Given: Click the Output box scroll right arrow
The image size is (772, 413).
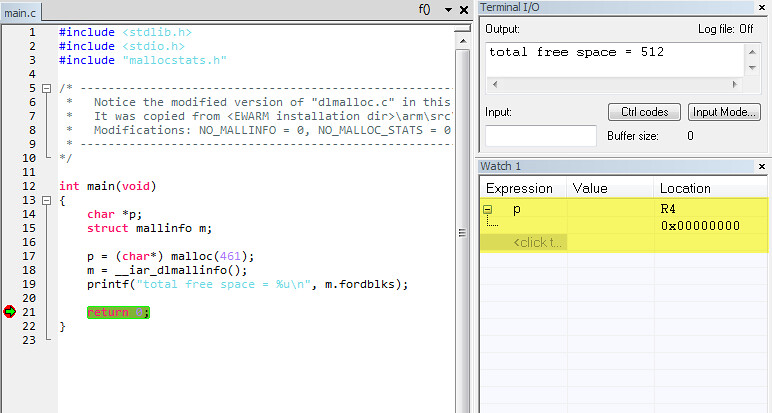Looking at the screenshot, I should click(735, 85).
